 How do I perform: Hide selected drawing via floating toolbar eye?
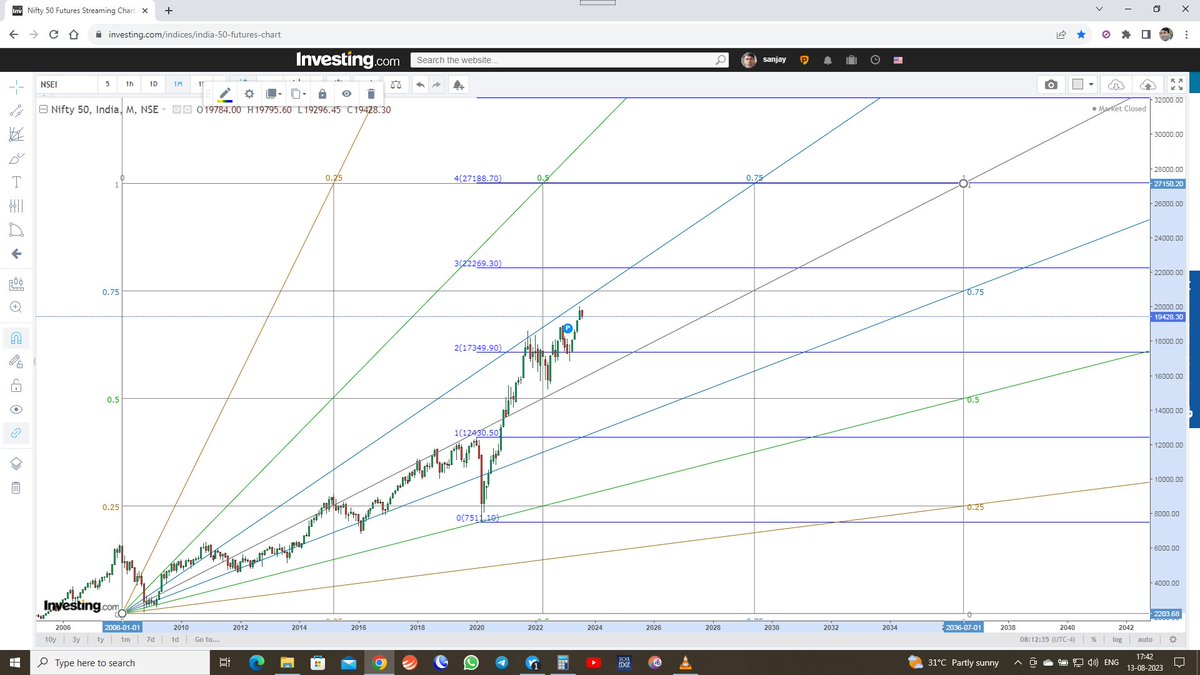tap(346, 93)
